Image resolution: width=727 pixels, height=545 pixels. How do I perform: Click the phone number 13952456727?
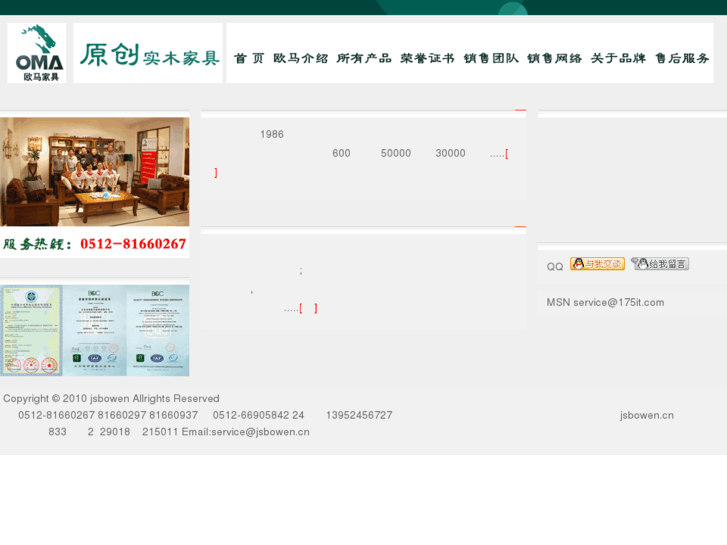(x=359, y=415)
